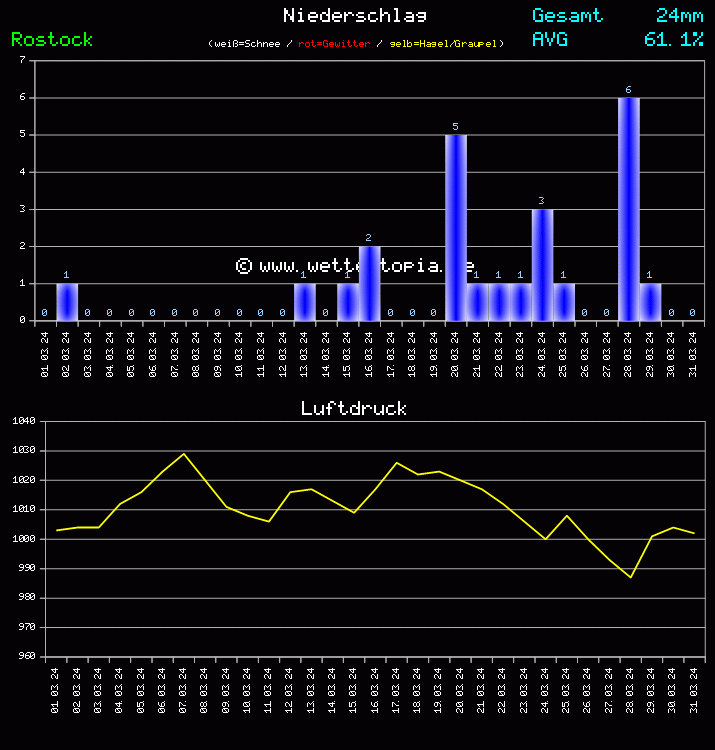
Task: Click the red rot=Gewitter legend entry
Action: [x=334, y=44]
